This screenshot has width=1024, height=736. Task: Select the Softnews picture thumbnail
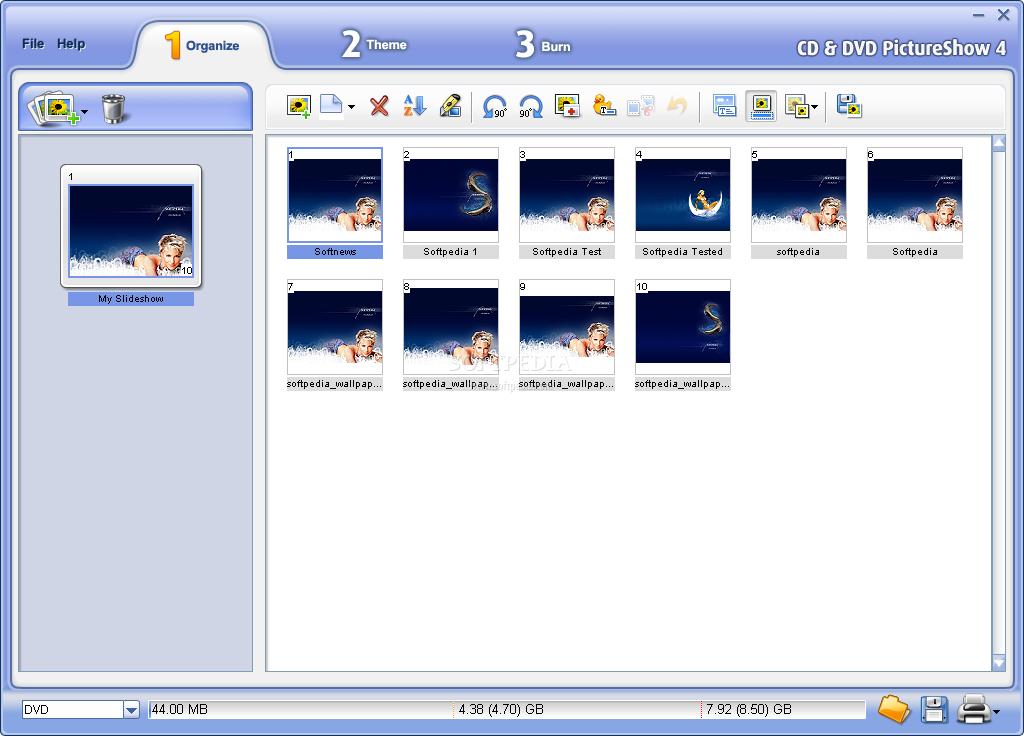335,195
